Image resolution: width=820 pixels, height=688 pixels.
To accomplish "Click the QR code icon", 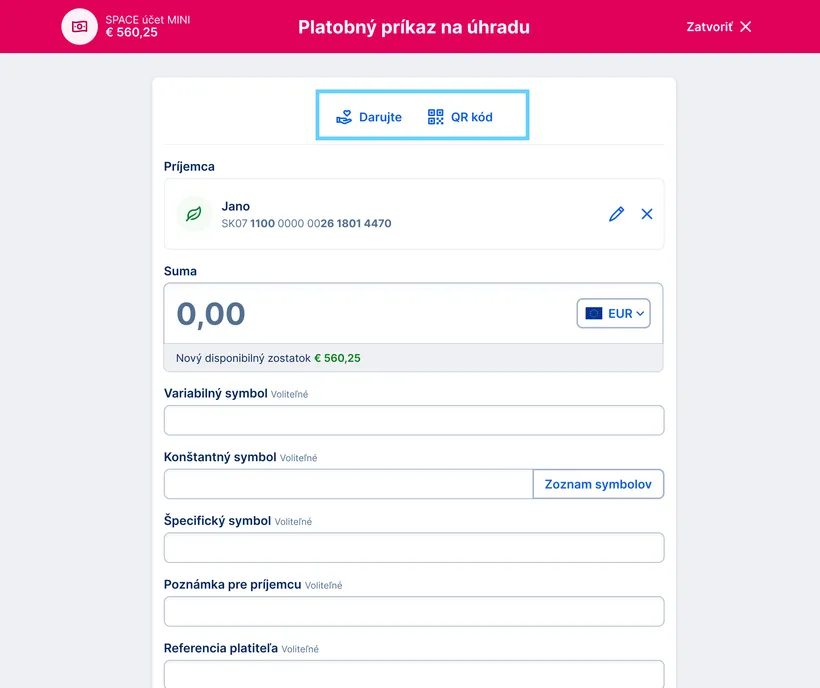I will [x=435, y=117].
